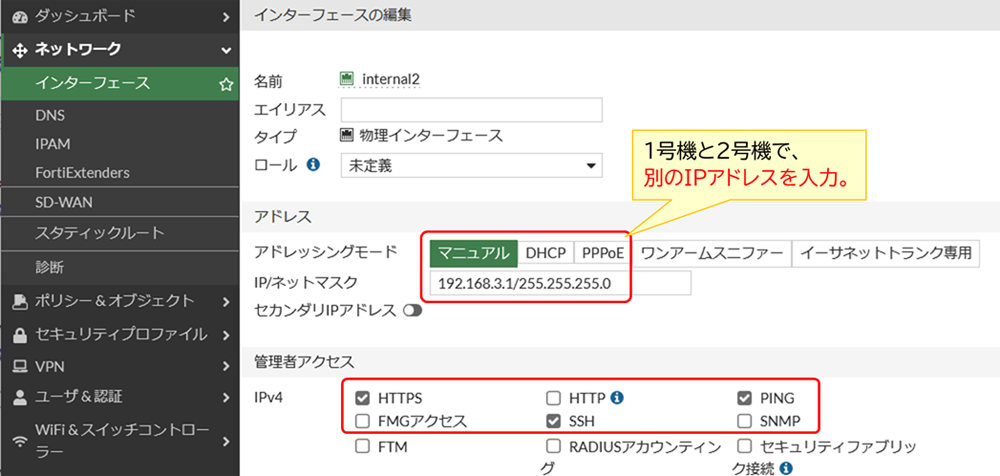Click the セキュリティプロファイル lock icon
This screenshot has width=1000, height=476.
(20, 334)
